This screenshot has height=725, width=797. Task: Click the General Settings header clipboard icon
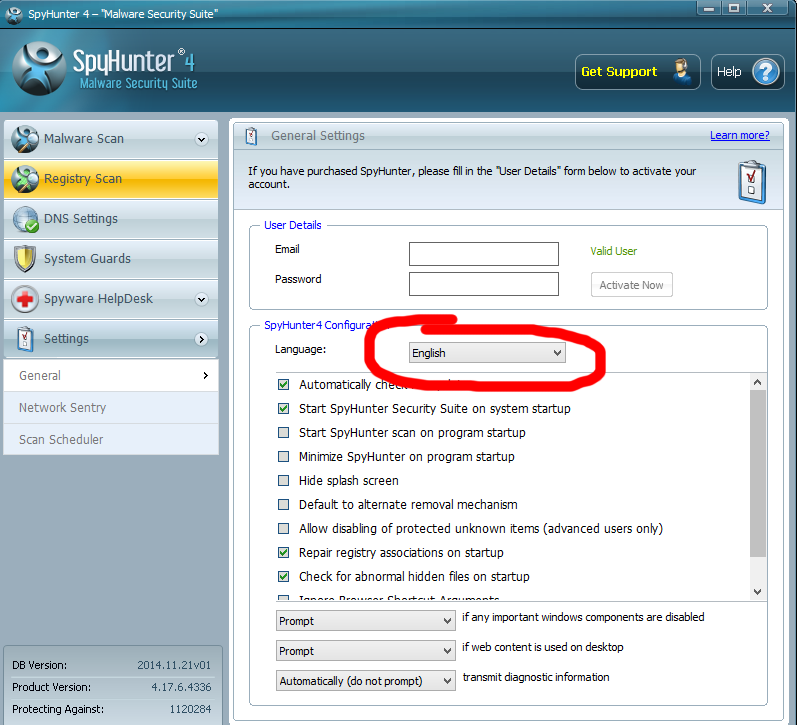[x=251, y=136]
